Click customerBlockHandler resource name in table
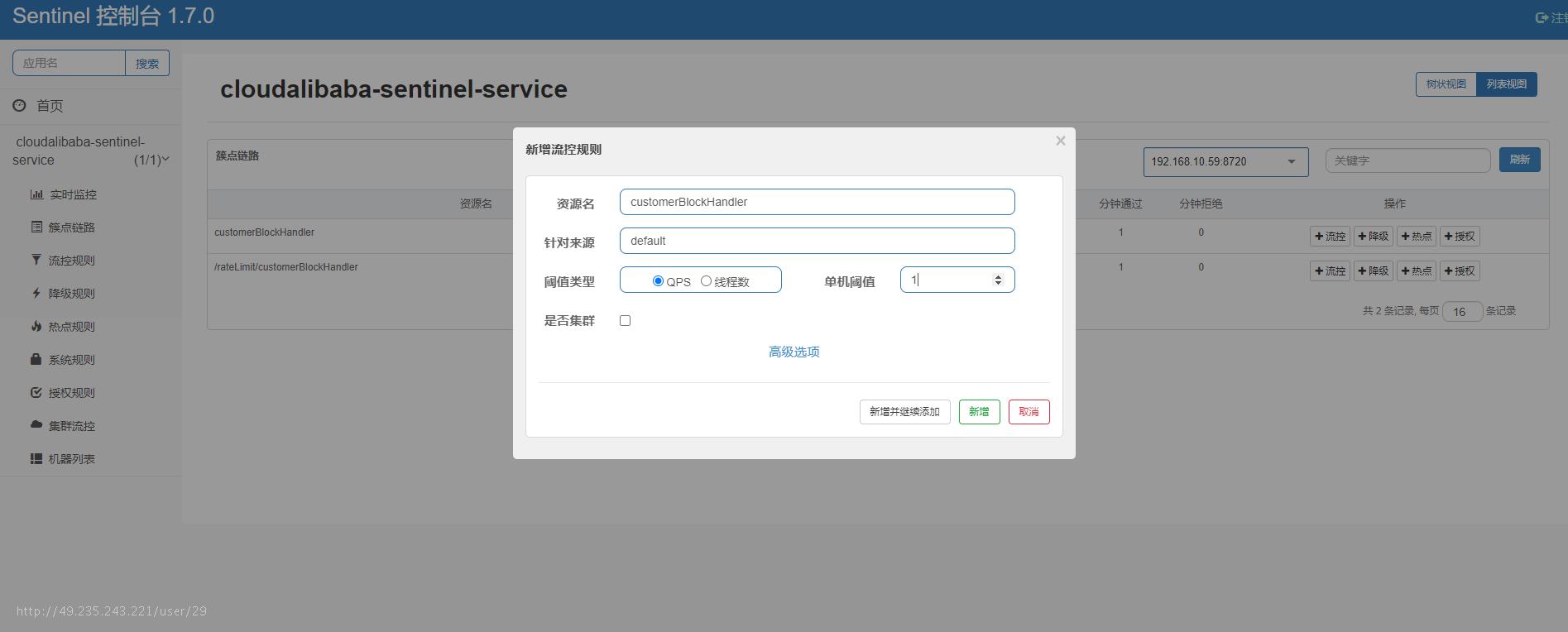Screen dimensions: 1568x632 tap(264, 232)
